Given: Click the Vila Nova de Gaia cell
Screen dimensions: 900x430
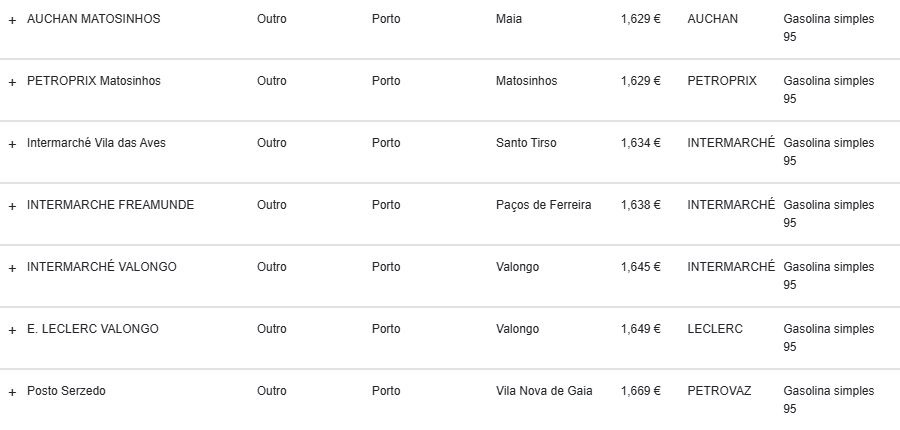Looking at the screenshot, I should pos(544,391).
